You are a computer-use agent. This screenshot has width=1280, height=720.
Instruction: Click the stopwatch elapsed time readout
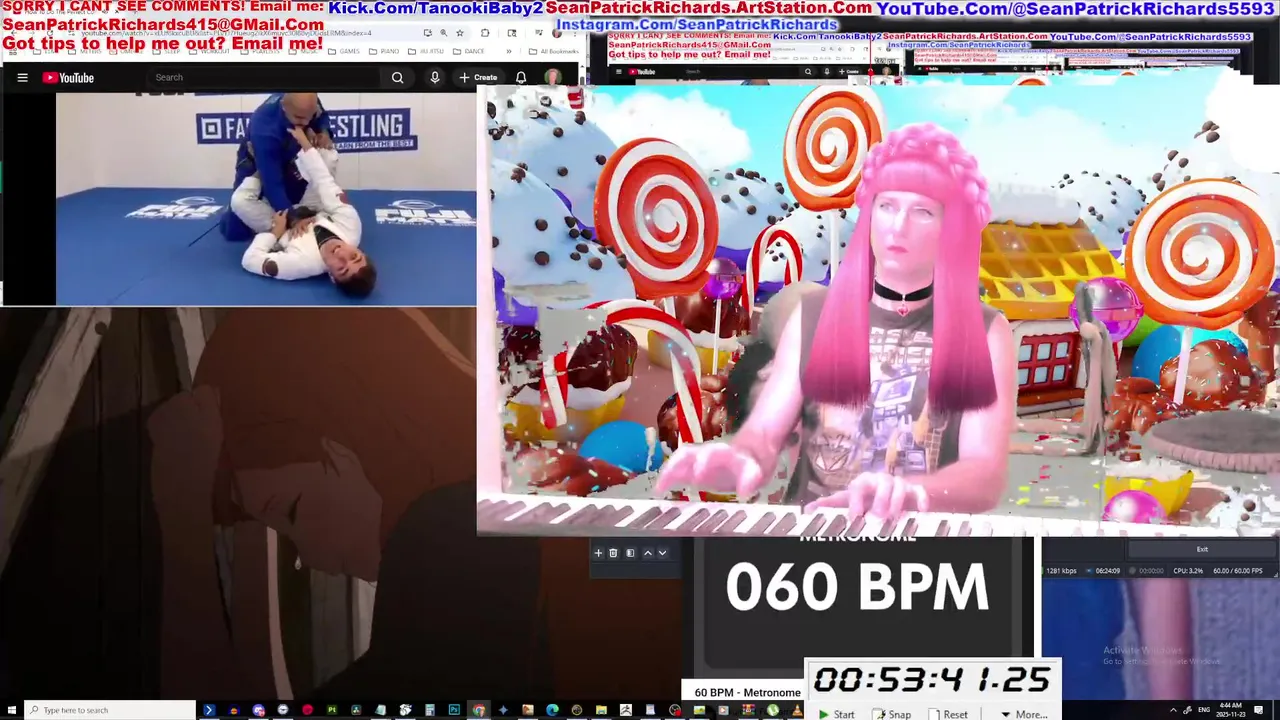[x=932, y=680]
